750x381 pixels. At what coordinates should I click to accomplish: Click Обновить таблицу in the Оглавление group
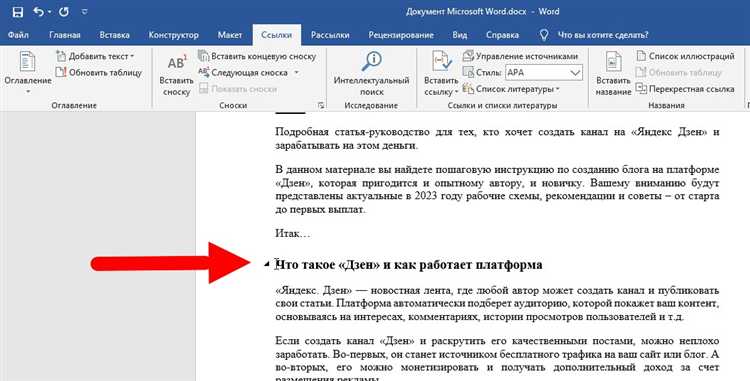pos(99,73)
